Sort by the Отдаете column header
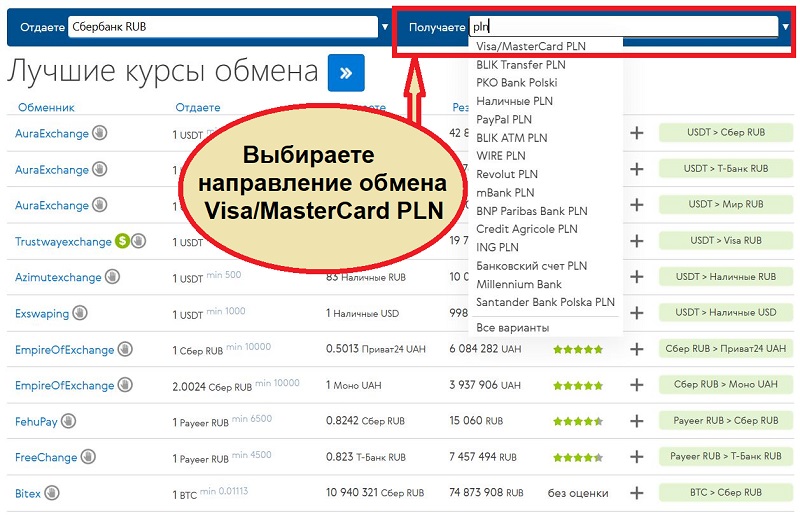The height and width of the screenshot is (516, 800). tap(197, 107)
